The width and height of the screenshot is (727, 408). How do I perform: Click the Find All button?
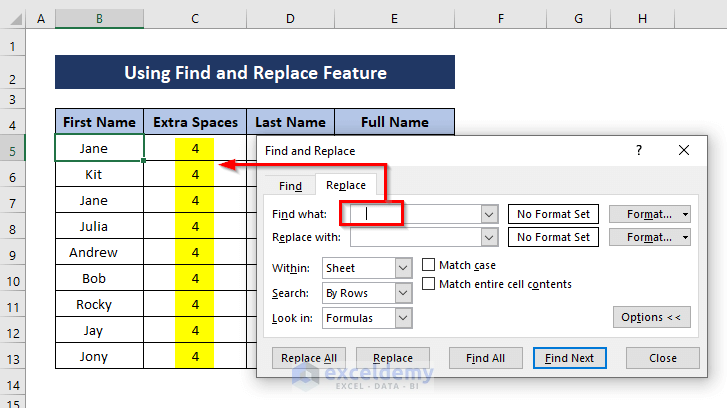click(x=485, y=358)
